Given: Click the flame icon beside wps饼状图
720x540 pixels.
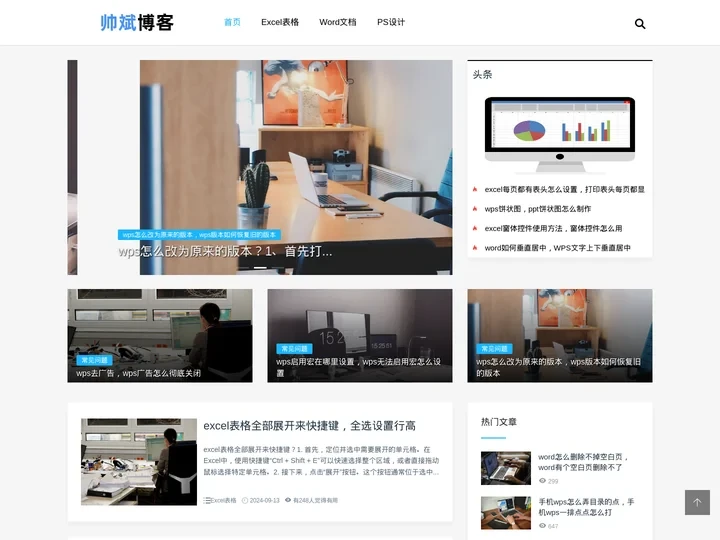Looking at the screenshot, I should (x=475, y=208).
